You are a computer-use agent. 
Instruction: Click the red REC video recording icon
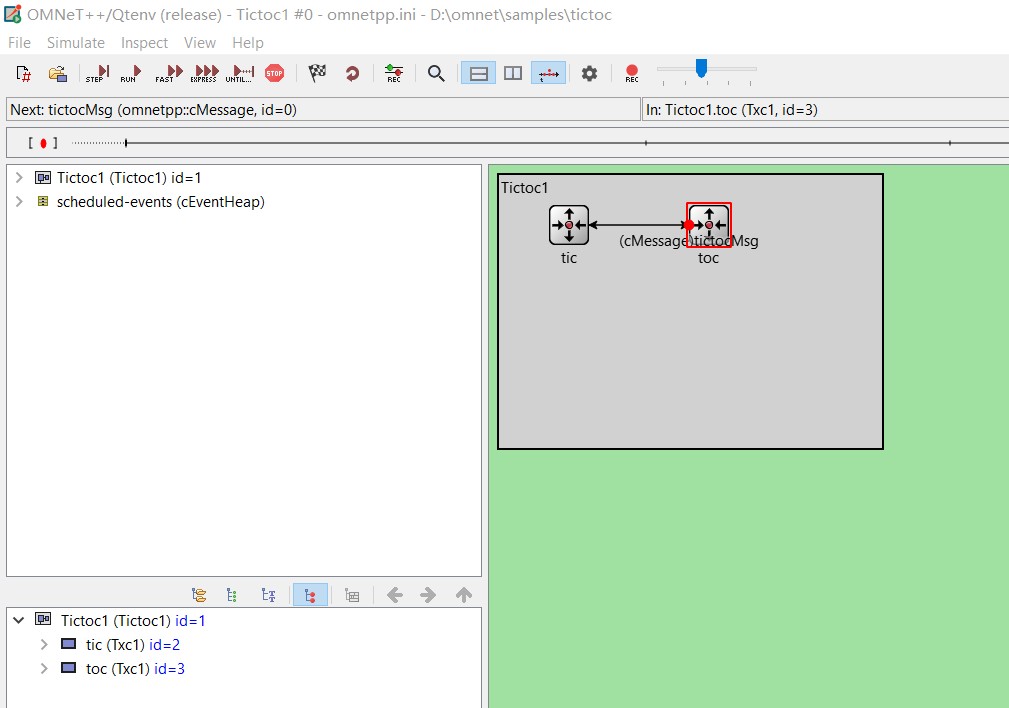click(x=631, y=72)
